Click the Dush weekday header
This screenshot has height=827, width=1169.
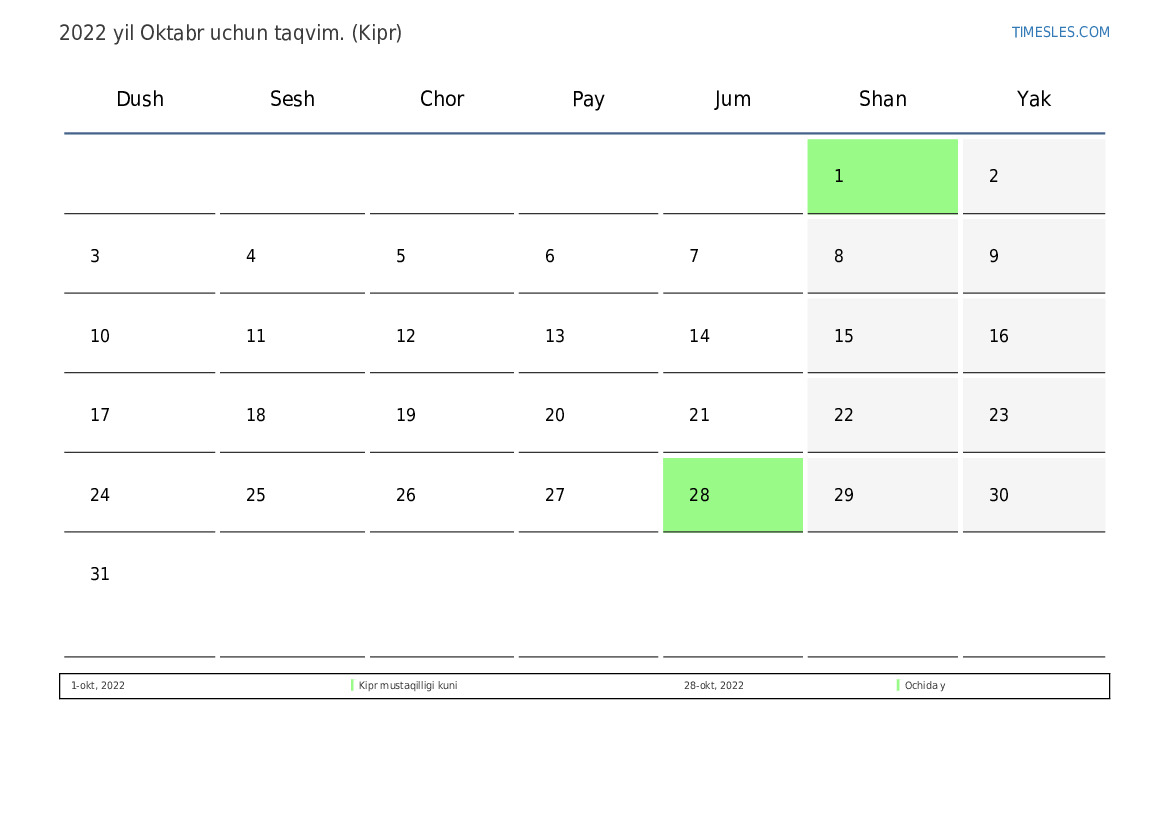140,99
